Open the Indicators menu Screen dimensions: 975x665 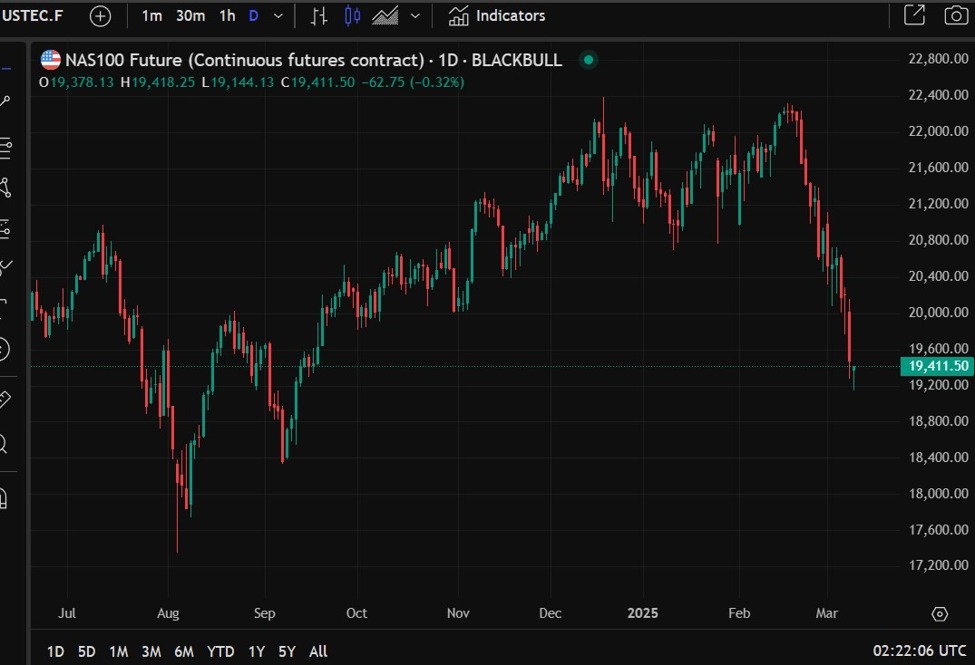click(x=497, y=16)
